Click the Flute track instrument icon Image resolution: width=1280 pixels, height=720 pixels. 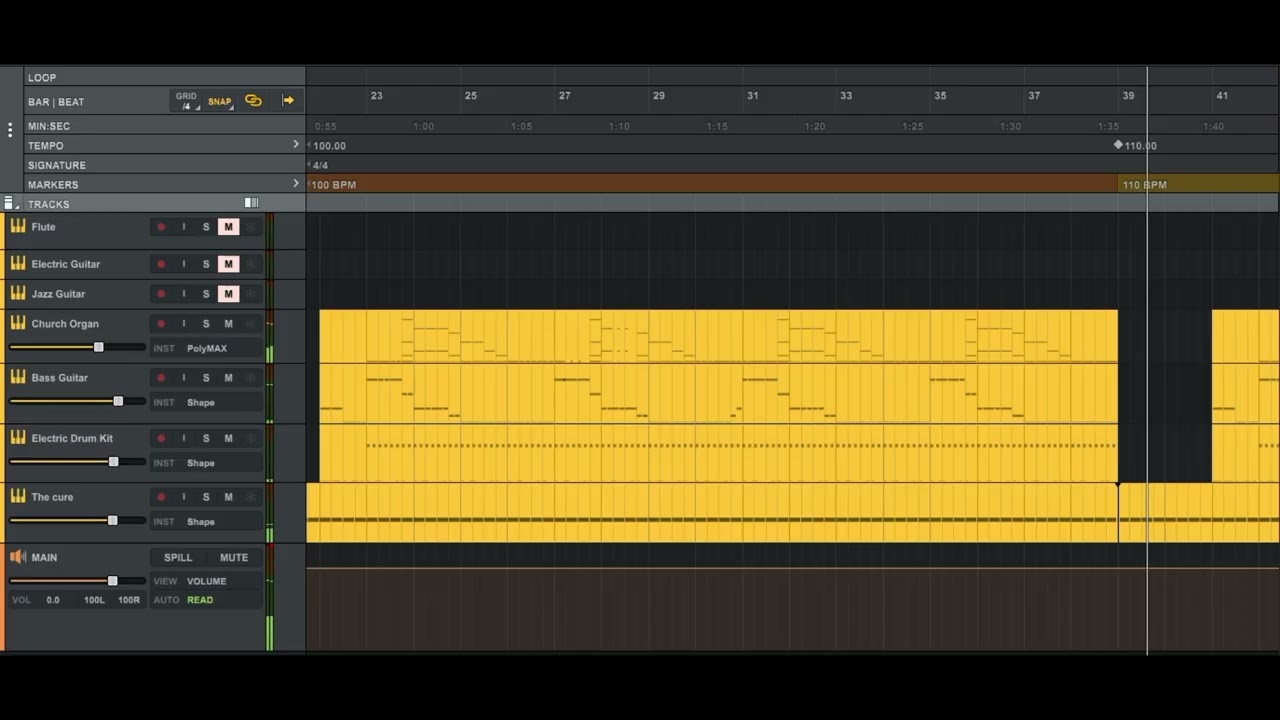click(x=18, y=226)
